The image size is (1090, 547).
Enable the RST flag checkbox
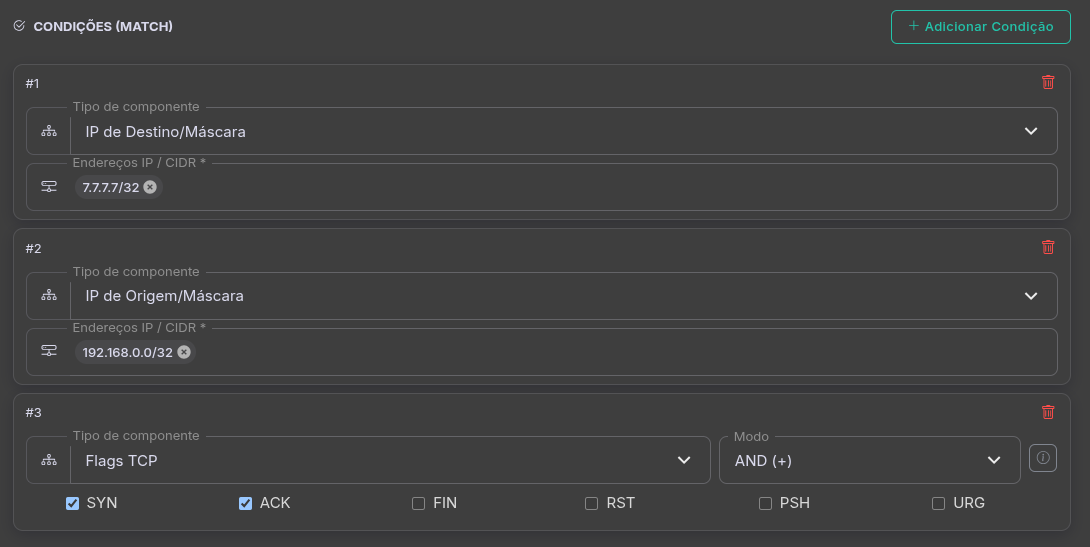(x=592, y=503)
